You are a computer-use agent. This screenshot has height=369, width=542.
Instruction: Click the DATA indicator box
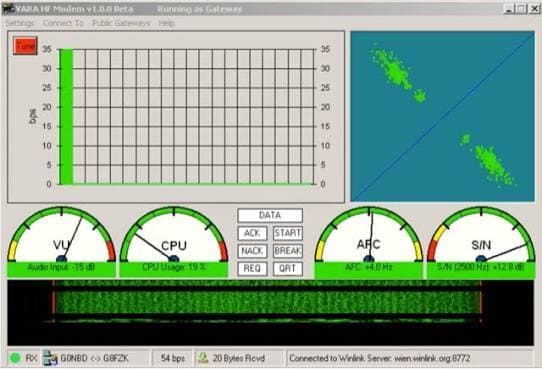[x=270, y=215]
